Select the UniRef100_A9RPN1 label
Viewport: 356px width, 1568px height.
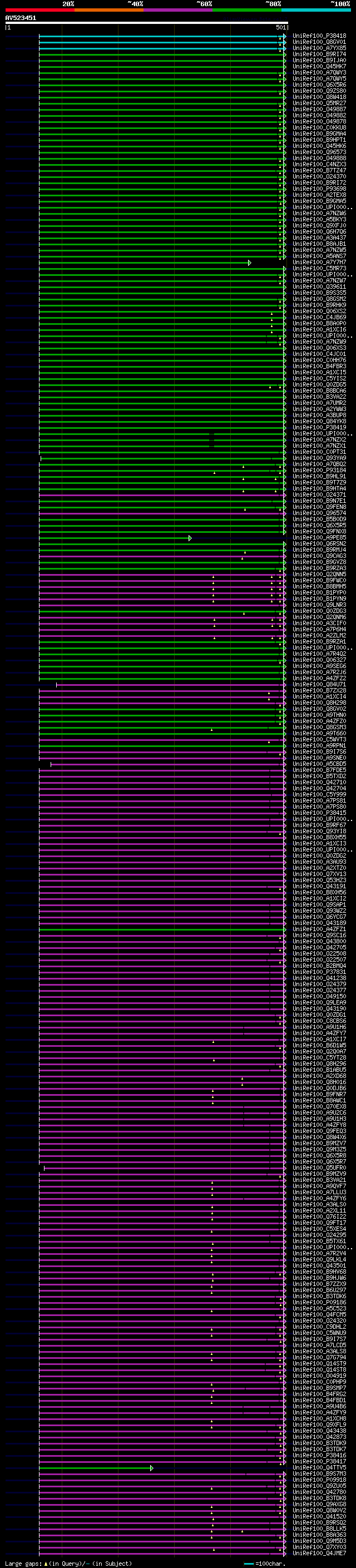point(319,746)
